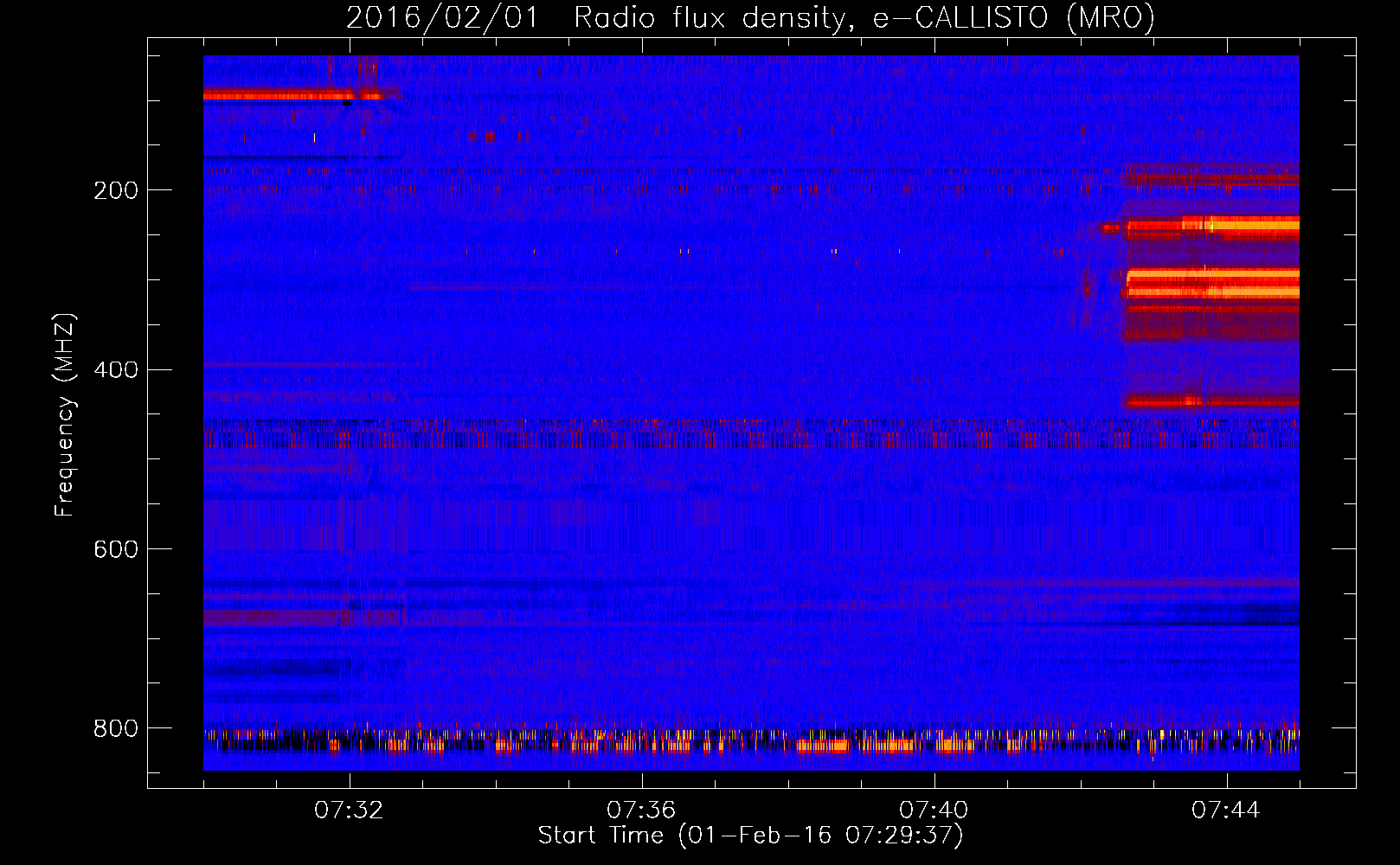Click the 600 frequency tick label
1400x865 pixels.
click(x=115, y=550)
